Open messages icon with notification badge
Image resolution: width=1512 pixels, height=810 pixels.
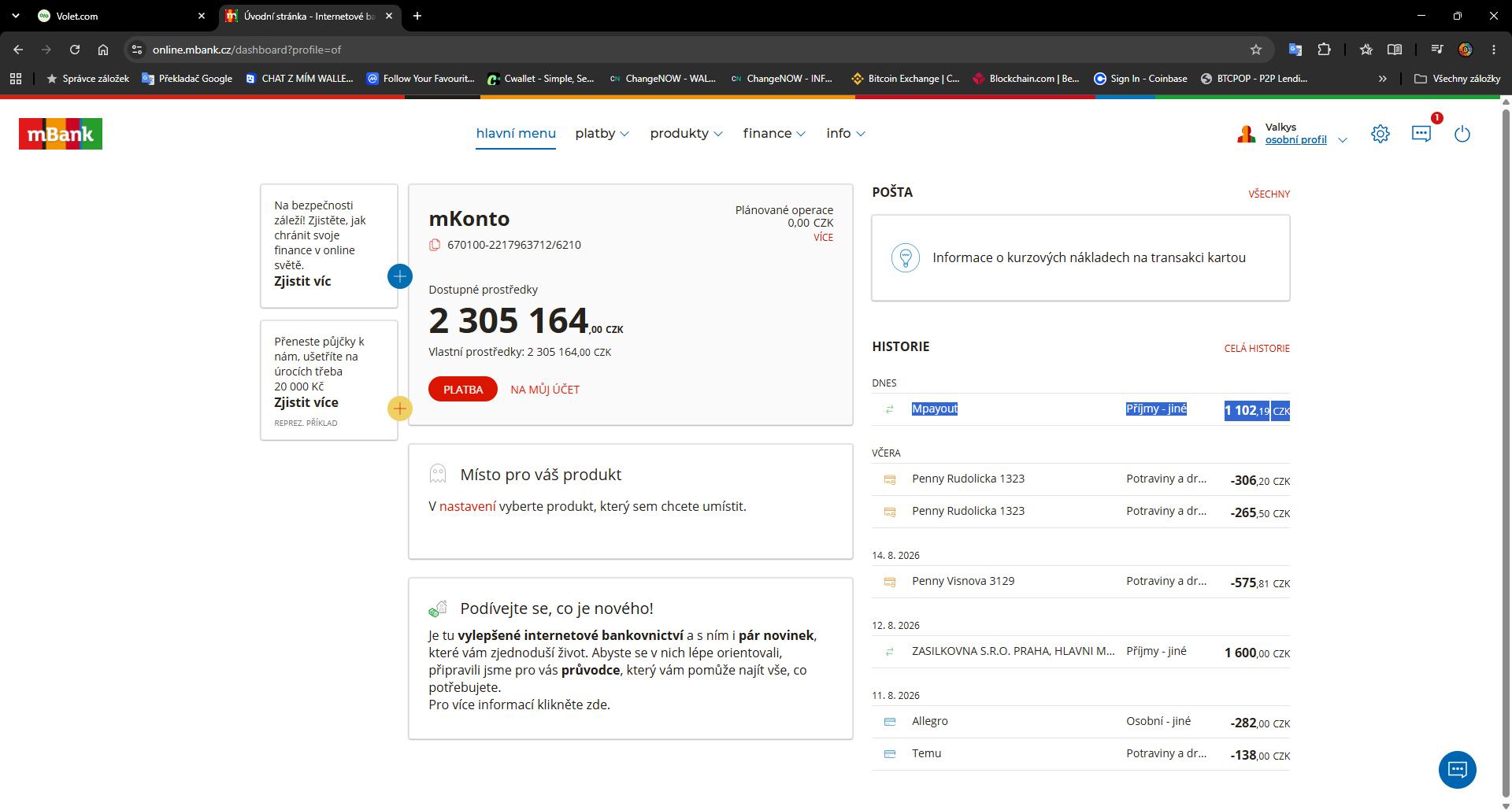coord(1421,133)
